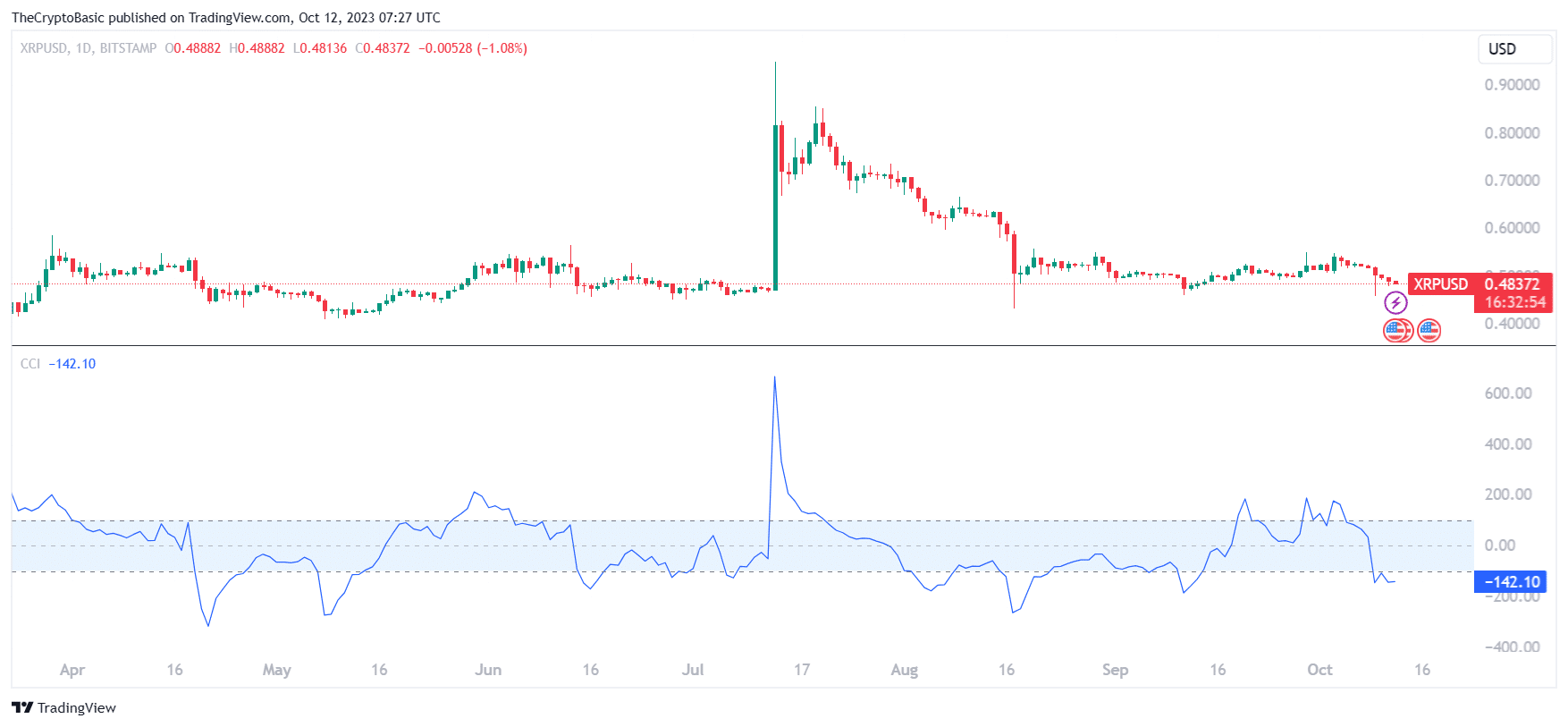Click the 200.00 CCI axis label
The width and height of the screenshot is (1568, 727).
tap(1508, 495)
